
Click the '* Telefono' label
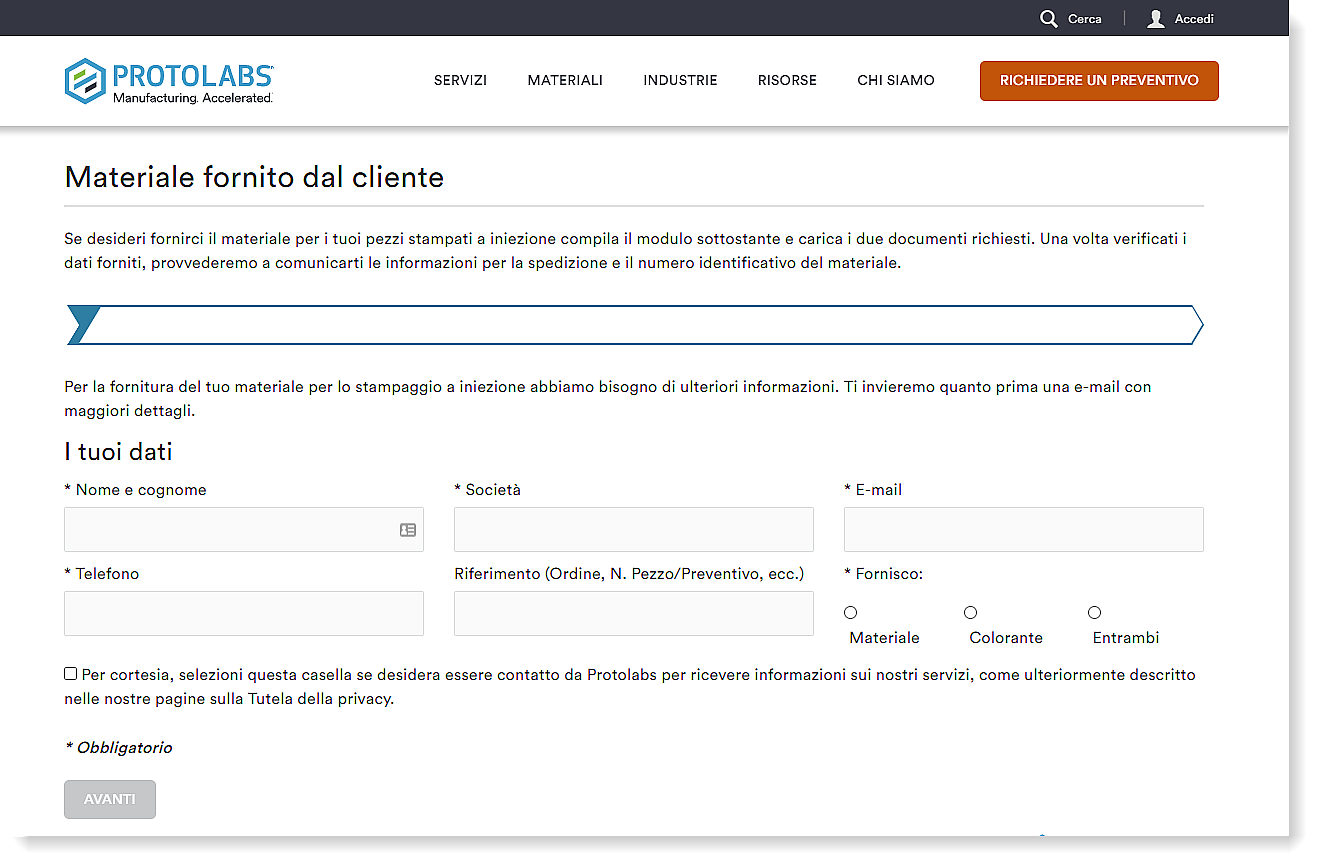point(102,574)
